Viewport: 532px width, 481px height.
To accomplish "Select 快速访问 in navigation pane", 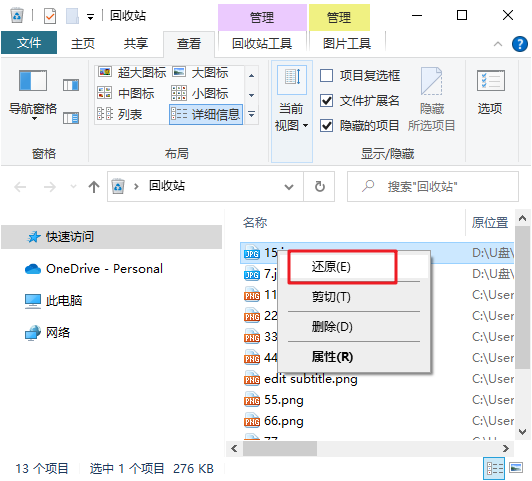I will coord(111,237).
